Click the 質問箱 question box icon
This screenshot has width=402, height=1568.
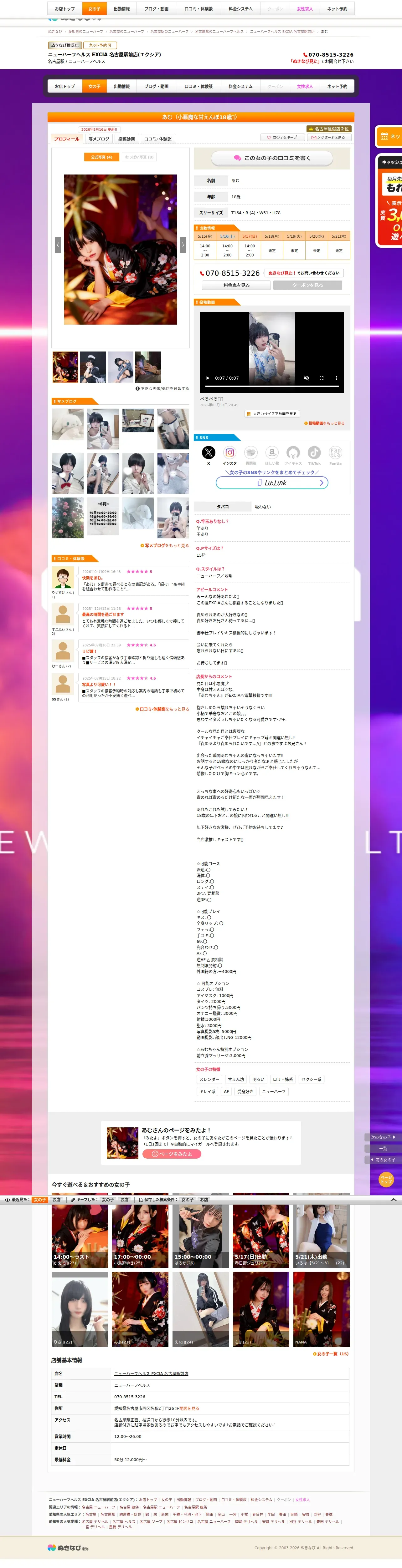point(251,452)
